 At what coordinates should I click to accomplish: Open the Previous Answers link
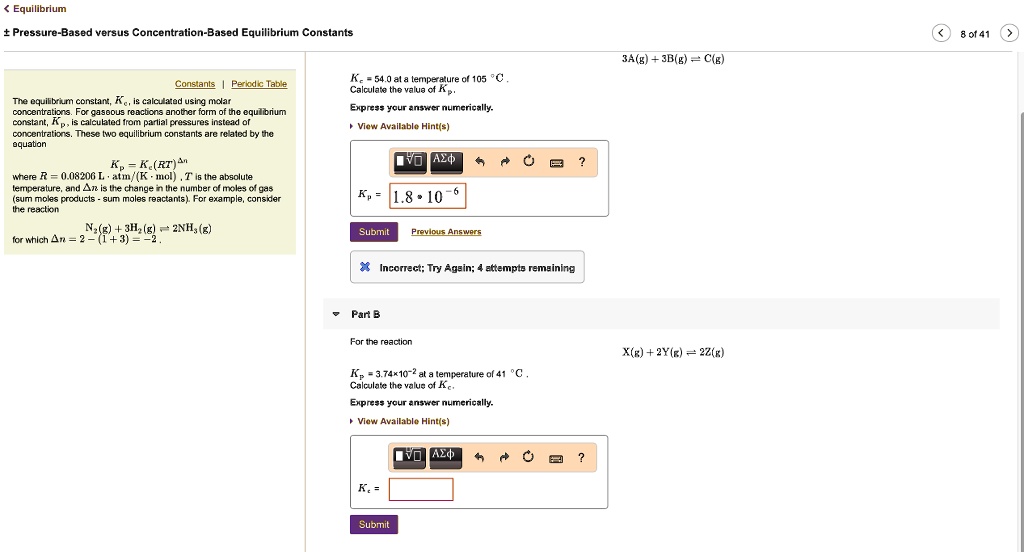tap(446, 232)
